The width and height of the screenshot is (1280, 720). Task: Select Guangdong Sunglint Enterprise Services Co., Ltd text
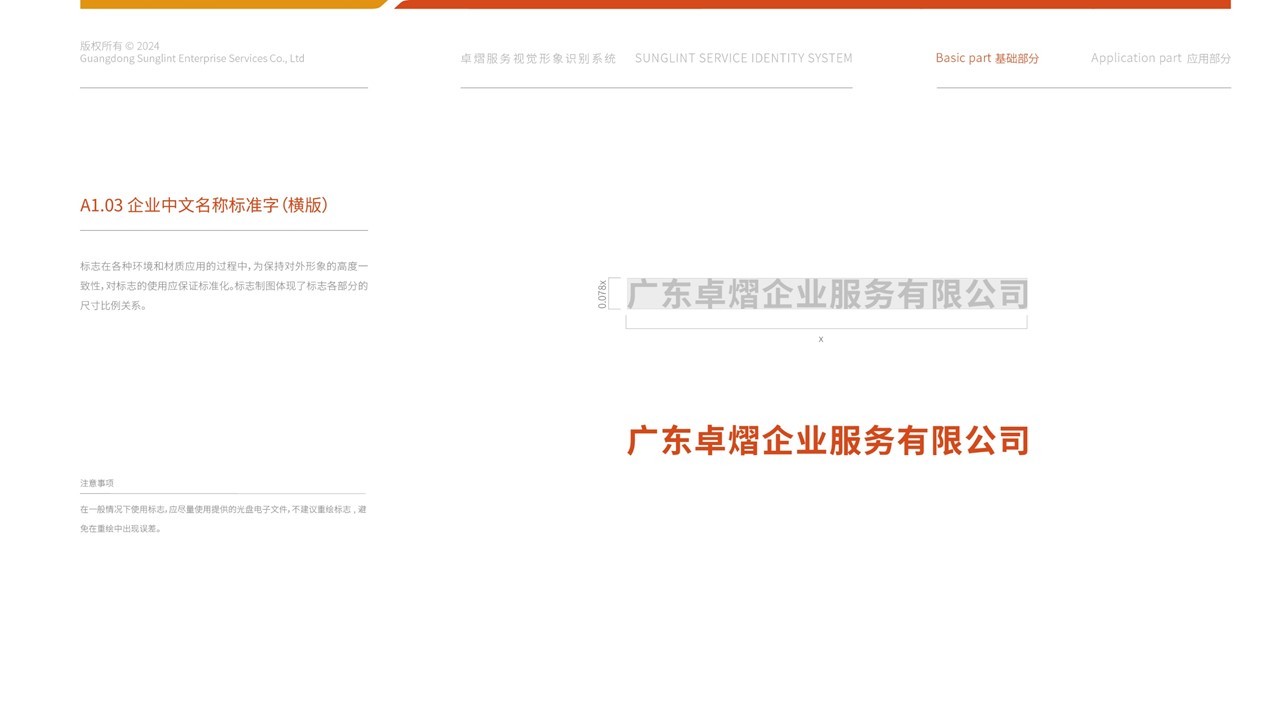(x=192, y=58)
